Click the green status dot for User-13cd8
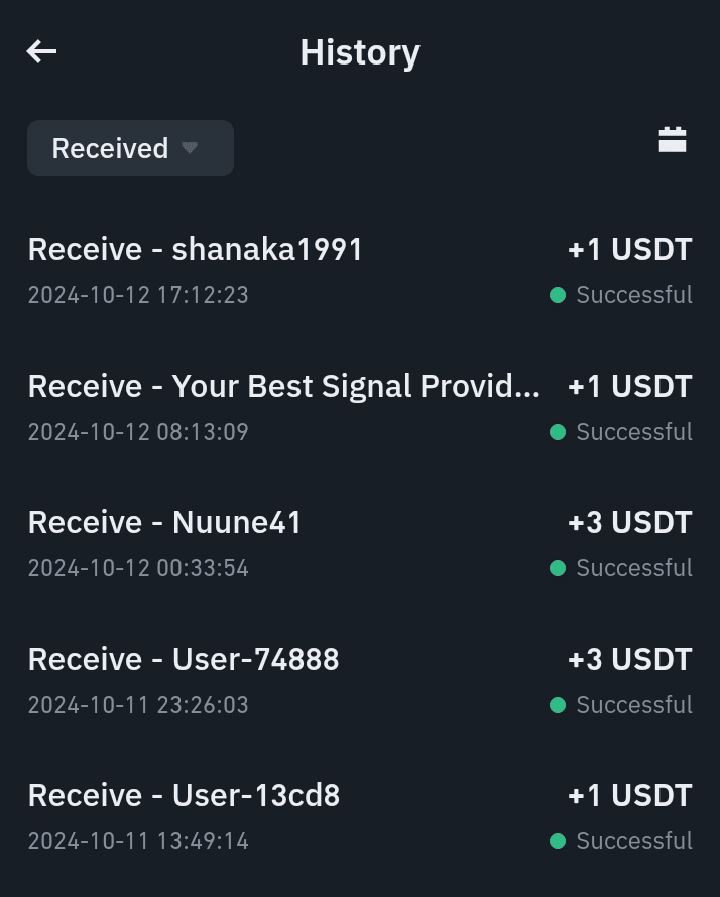Viewport: 720px width, 897px height. pyautogui.click(x=558, y=841)
